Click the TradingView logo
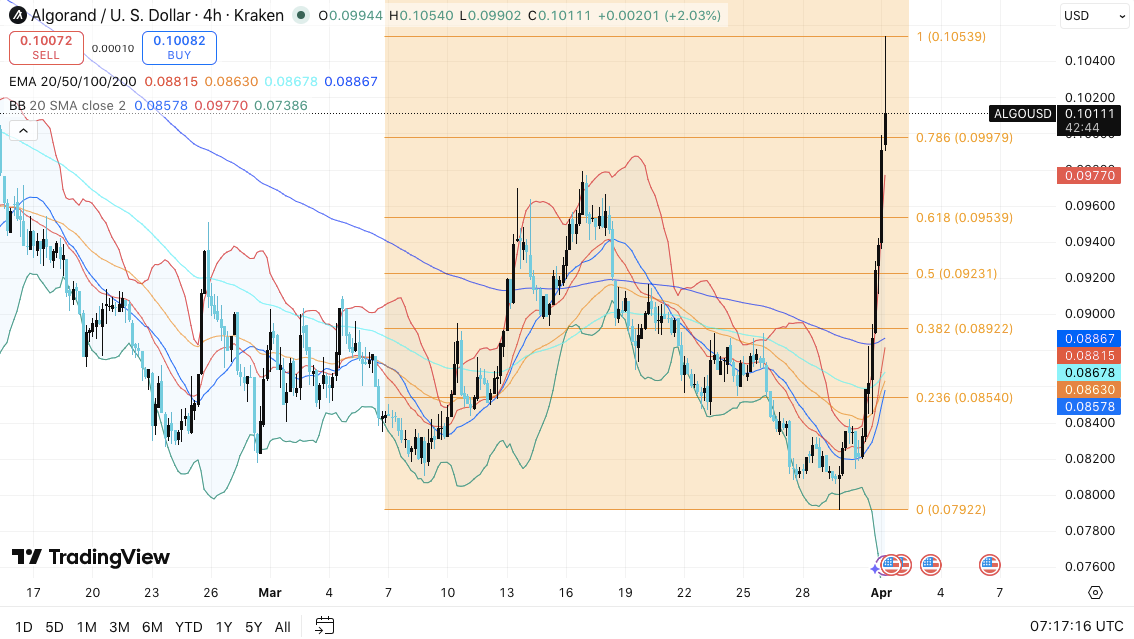1134x639 pixels. coord(91,557)
